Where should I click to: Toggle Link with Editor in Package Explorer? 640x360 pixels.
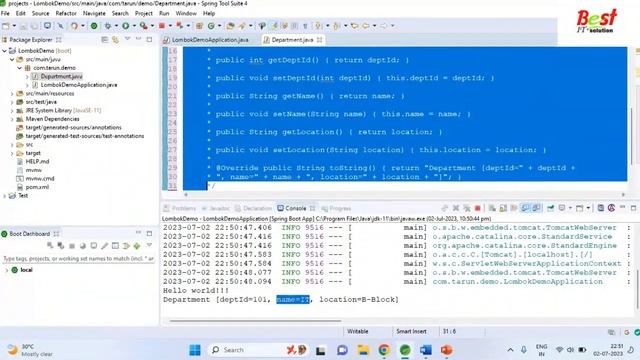point(116,40)
